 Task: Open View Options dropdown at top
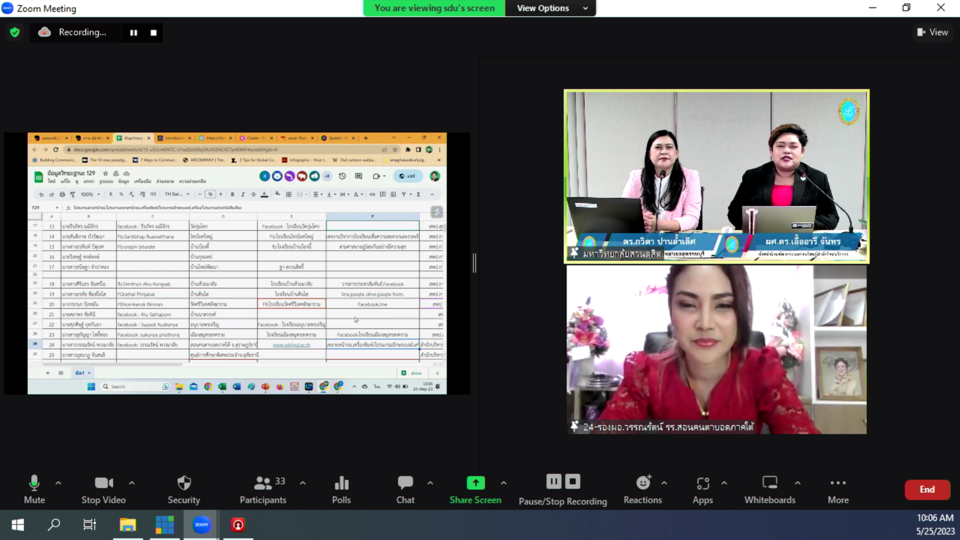click(x=550, y=8)
